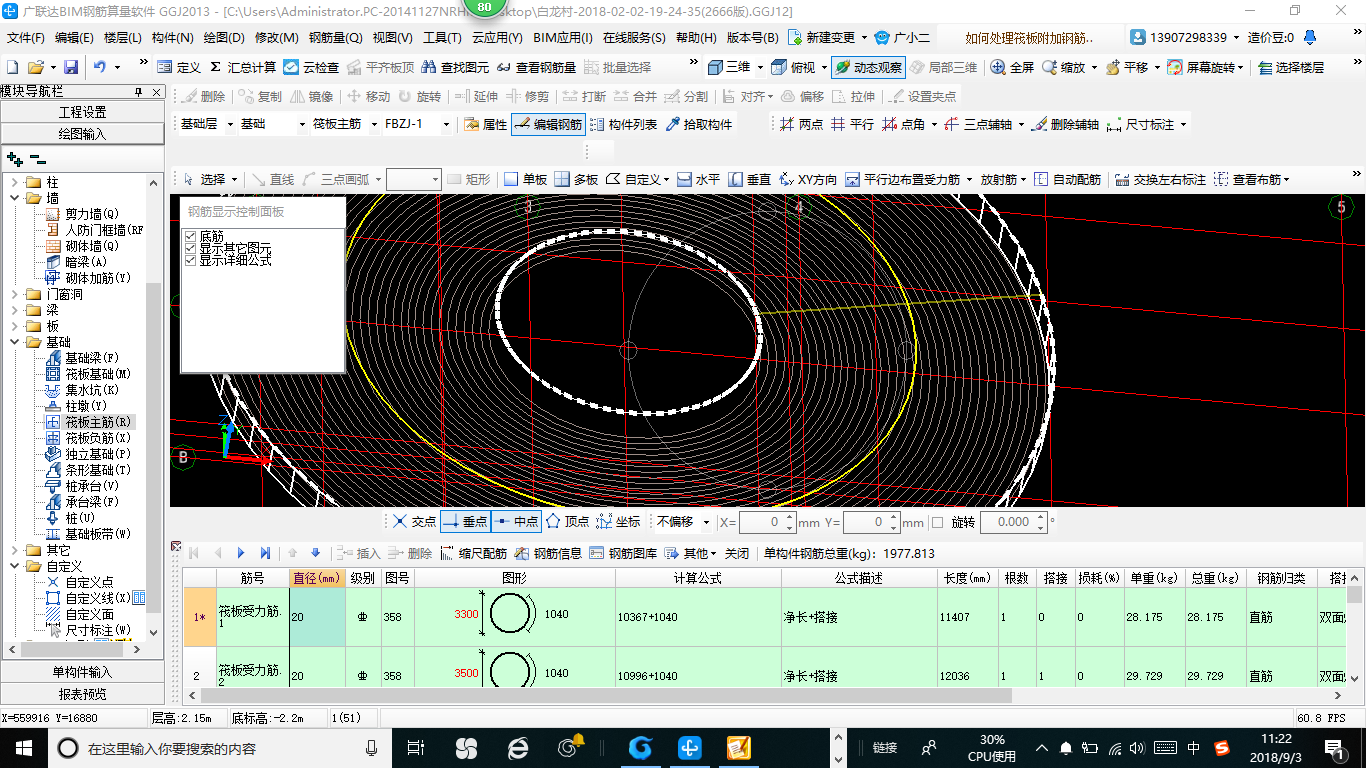Click 工程设置 project settings button
The image size is (1366, 768).
coord(82,112)
